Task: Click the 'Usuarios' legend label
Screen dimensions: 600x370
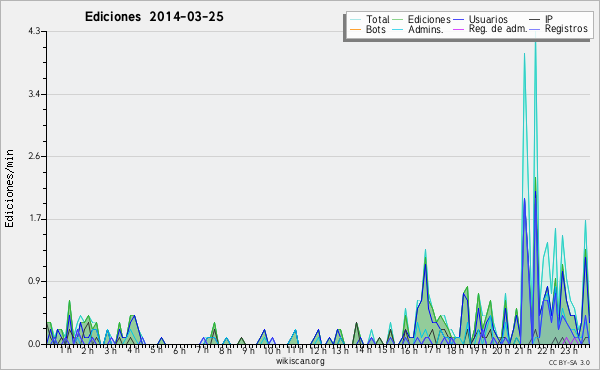Action: click(488, 19)
